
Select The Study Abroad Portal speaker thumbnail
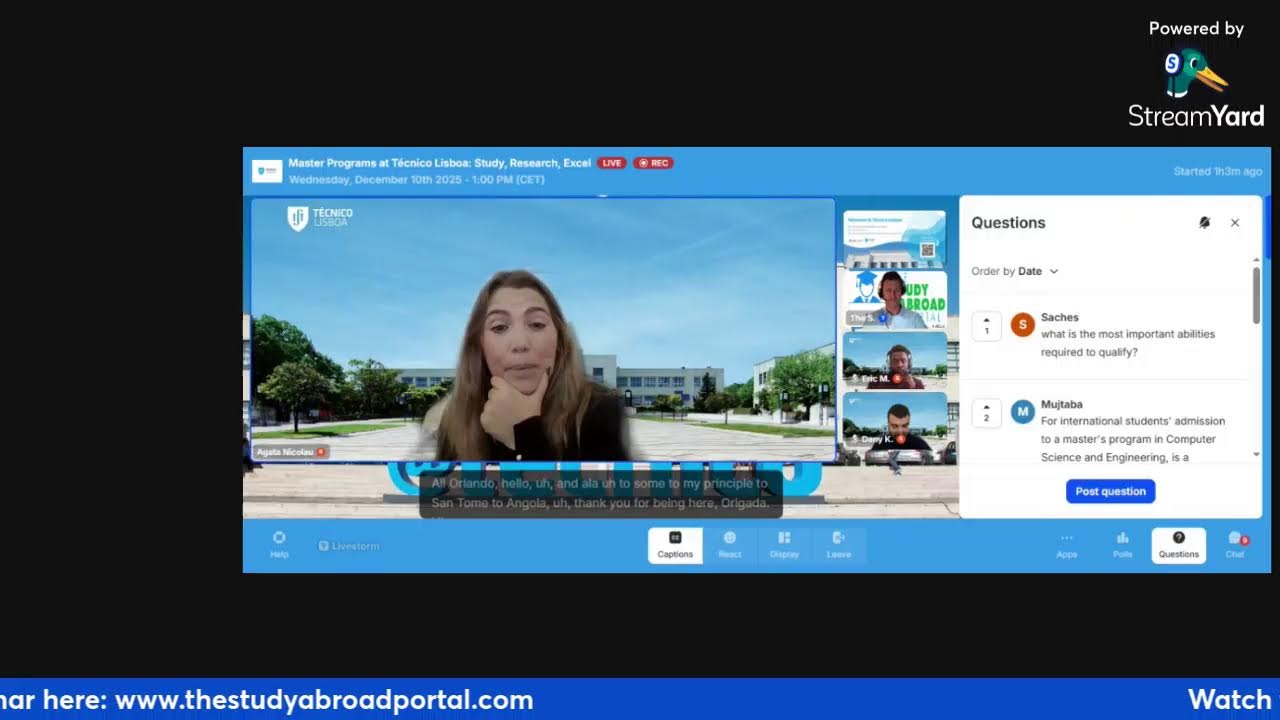[x=895, y=300]
